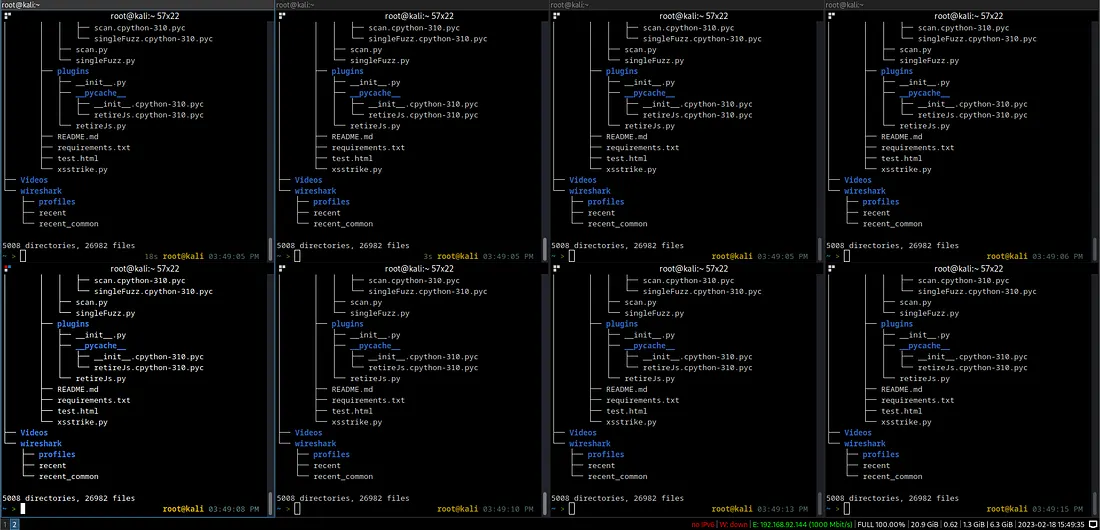Open group menu icon in 18s prompt pane

(x=8, y=16)
